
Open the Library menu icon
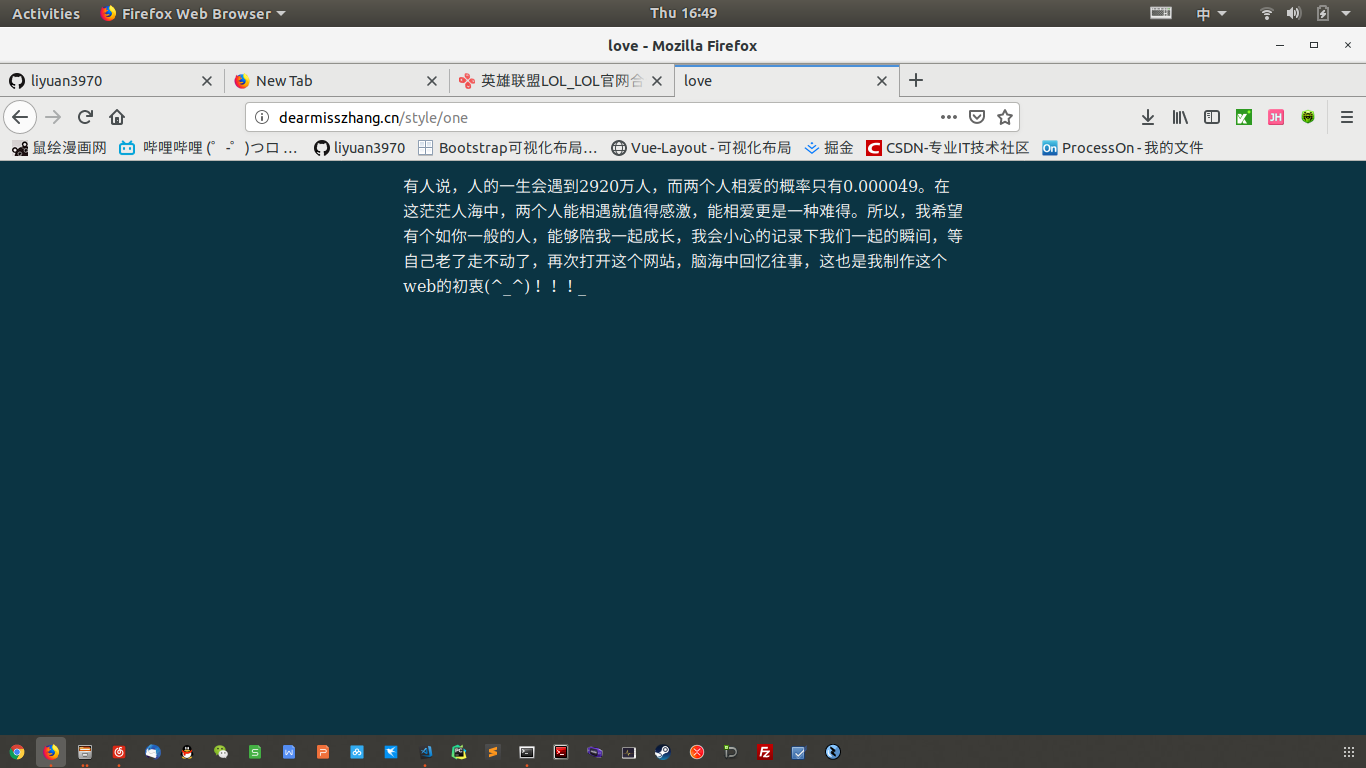(1180, 117)
